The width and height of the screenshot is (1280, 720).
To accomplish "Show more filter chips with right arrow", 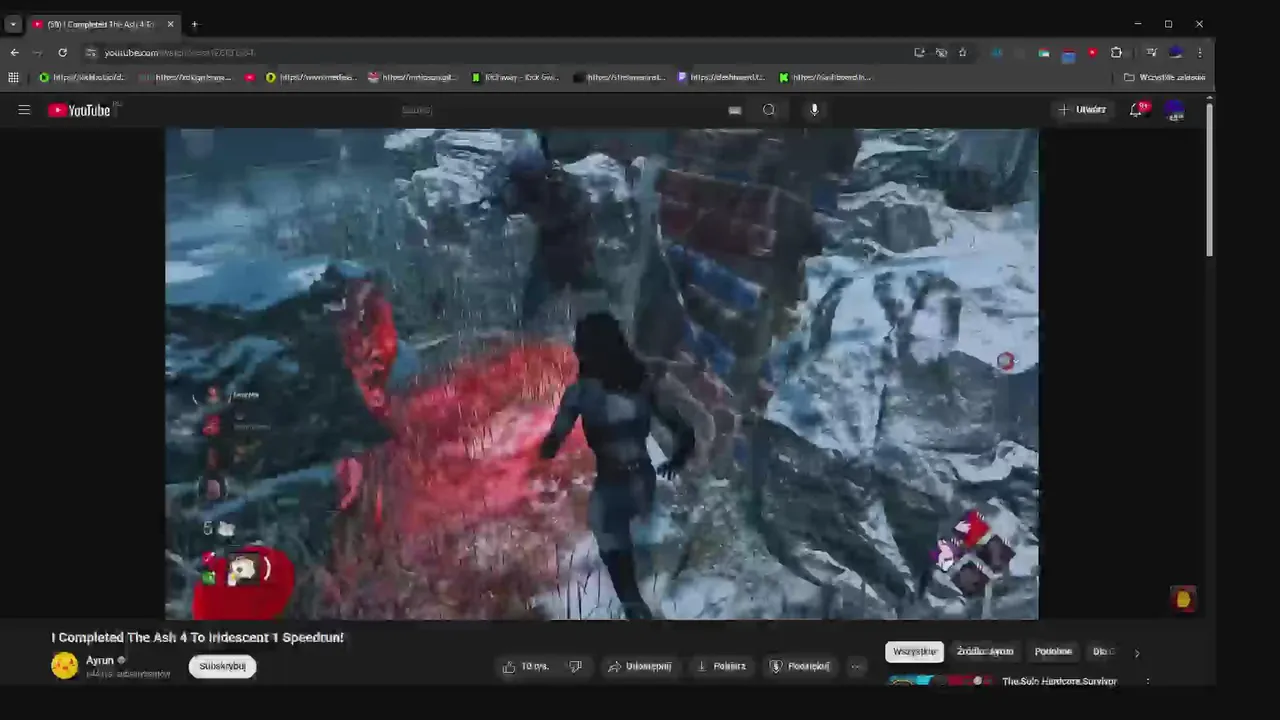I will coord(1136,652).
